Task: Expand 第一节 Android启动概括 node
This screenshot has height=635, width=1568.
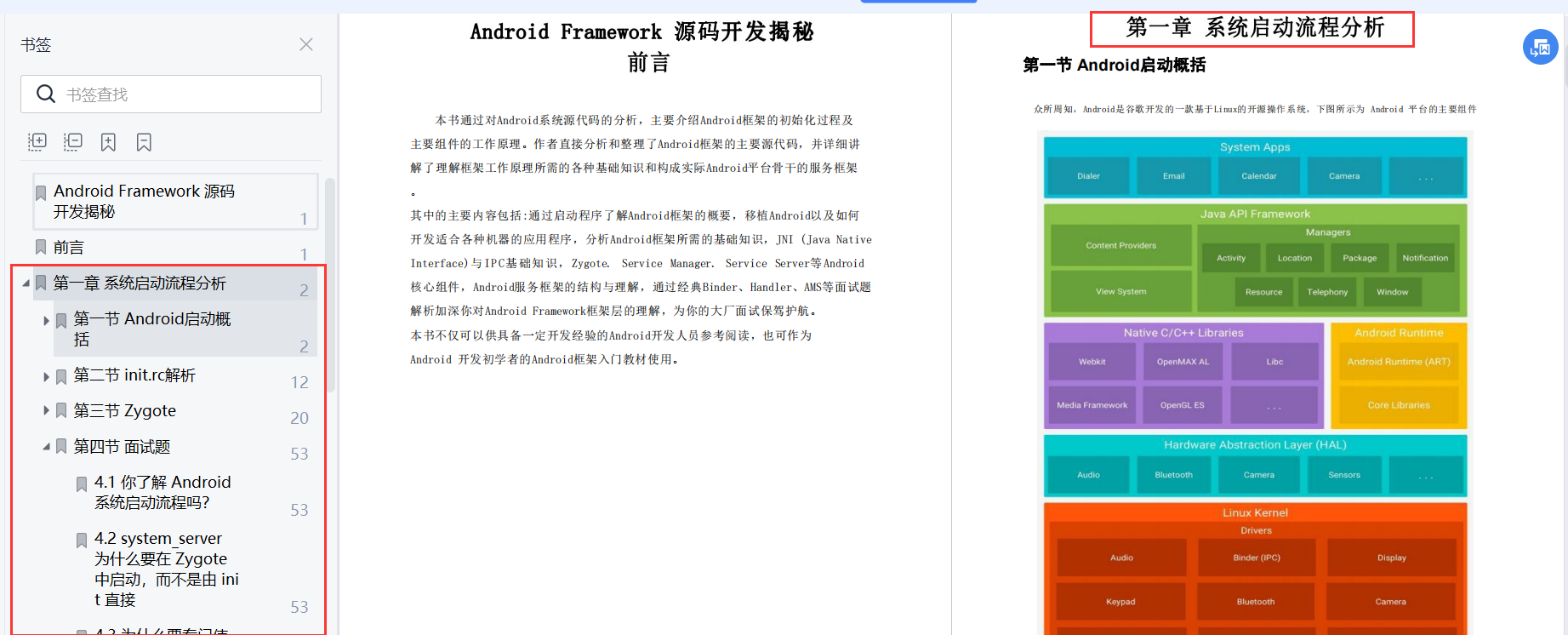Action: click(x=47, y=321)
